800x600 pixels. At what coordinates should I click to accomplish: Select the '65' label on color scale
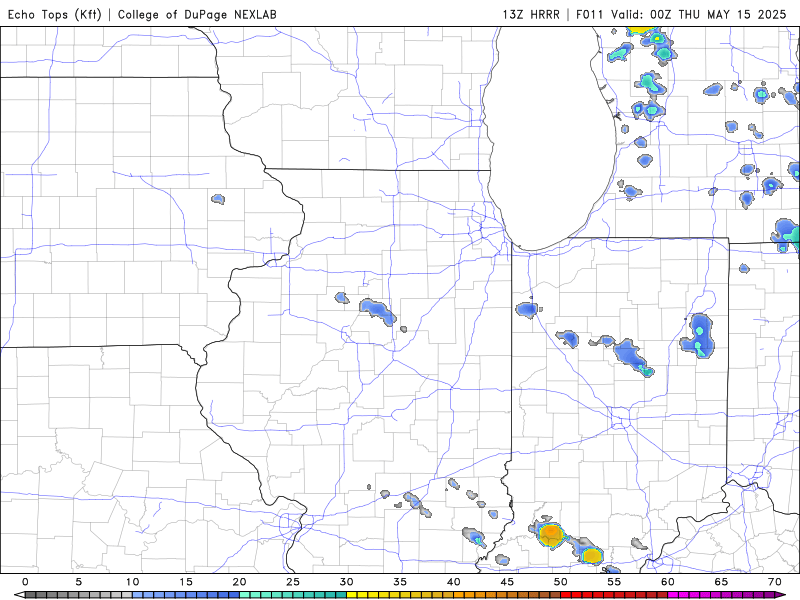[721, 582]
